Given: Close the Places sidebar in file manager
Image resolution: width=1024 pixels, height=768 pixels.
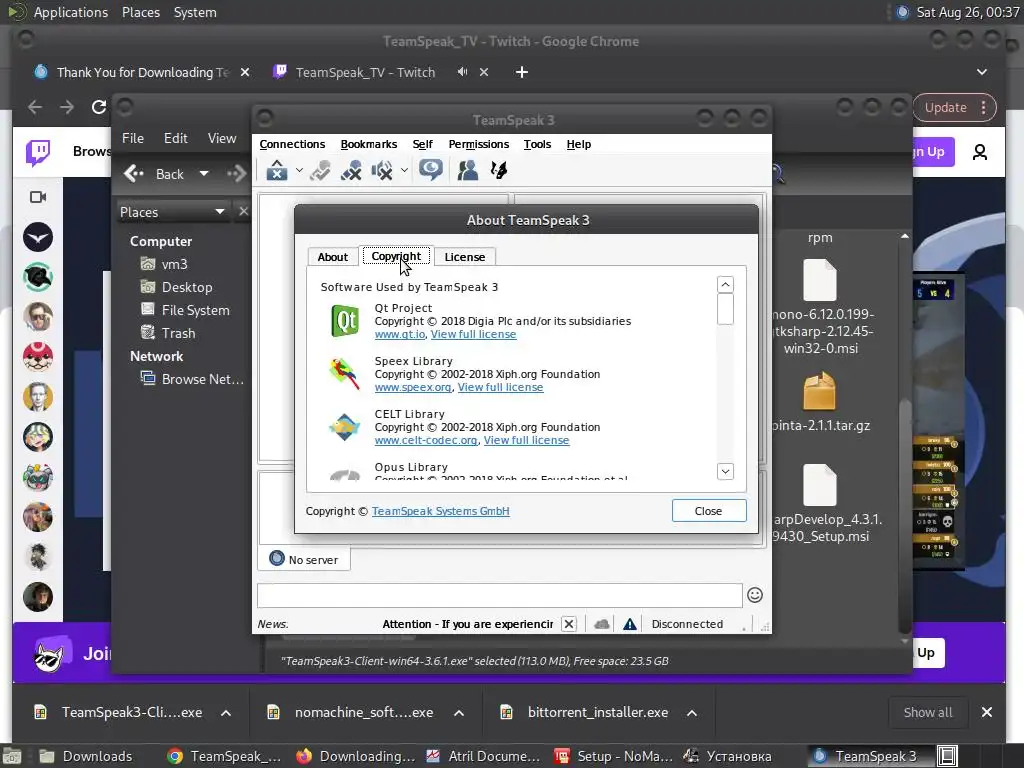Looking at the screenshot, I should pyautogui.click(x=243, y=212).
